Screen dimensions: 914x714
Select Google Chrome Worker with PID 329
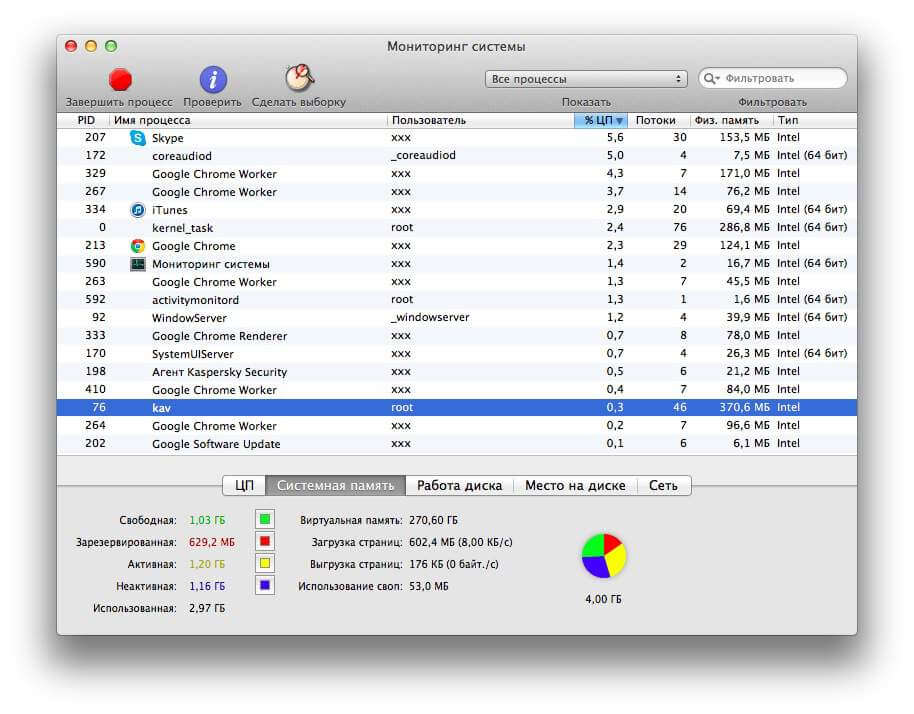click(457, 174)
